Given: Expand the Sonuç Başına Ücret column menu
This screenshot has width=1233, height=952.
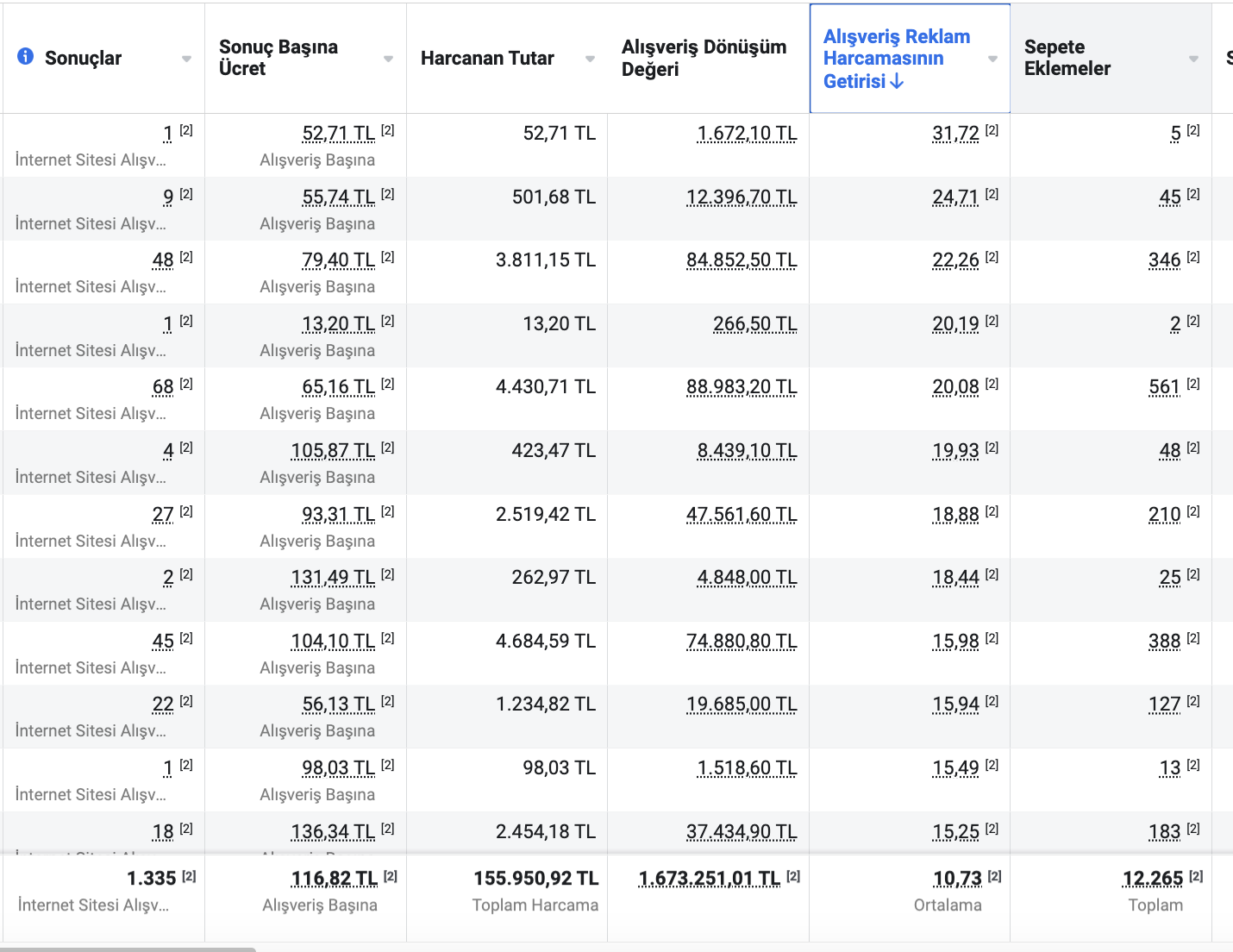Looking at the screenshot, I should 388,59.
